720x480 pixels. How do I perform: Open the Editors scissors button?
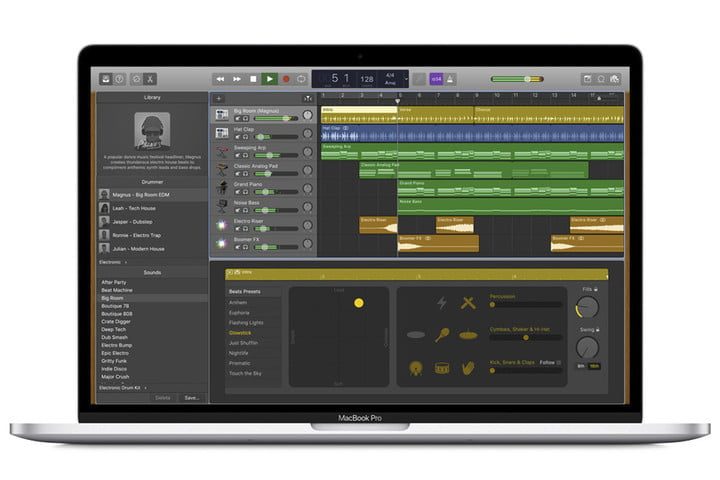point(150,79)
